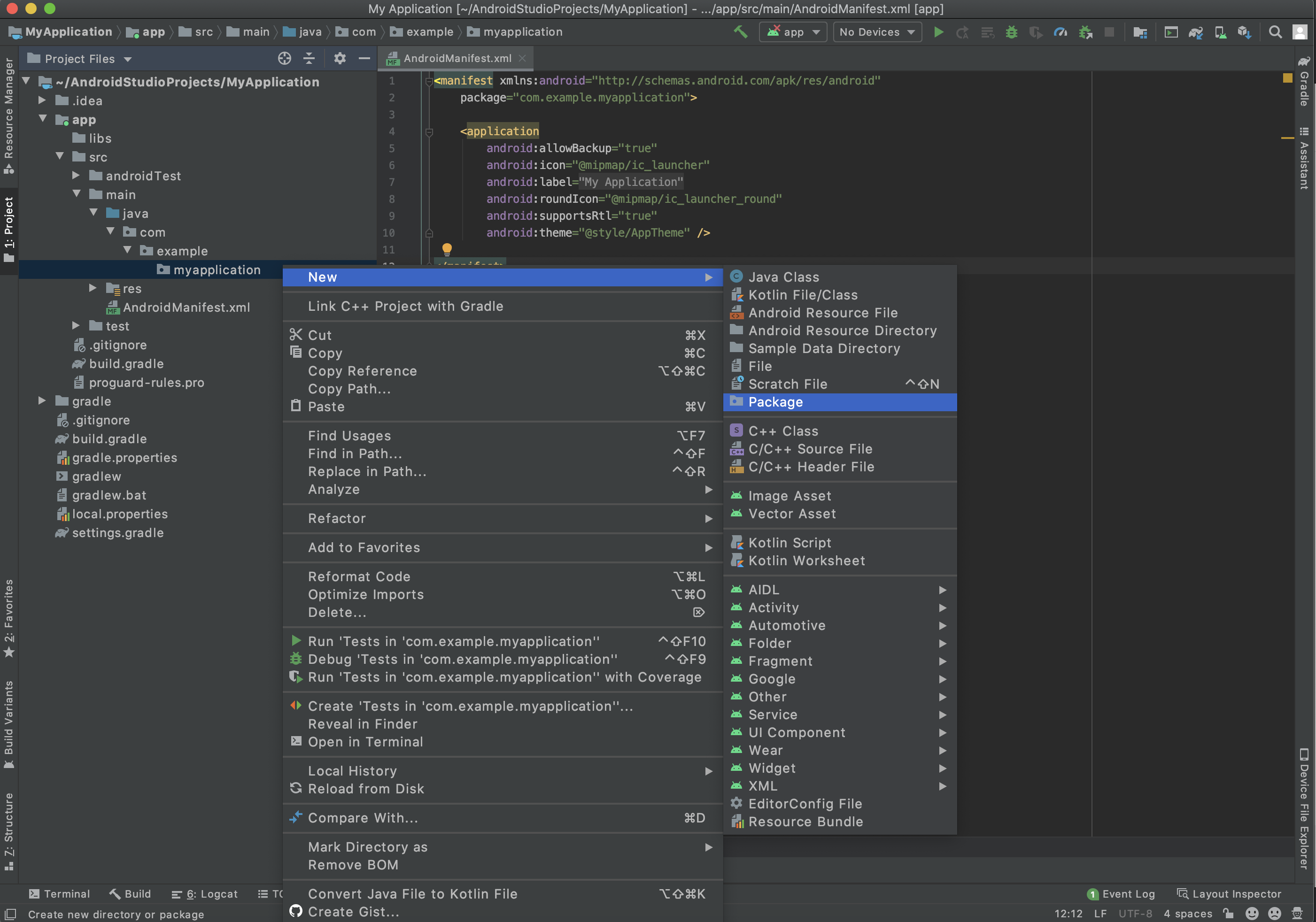Toggle the Resource Manager tool window

[8, 115]
